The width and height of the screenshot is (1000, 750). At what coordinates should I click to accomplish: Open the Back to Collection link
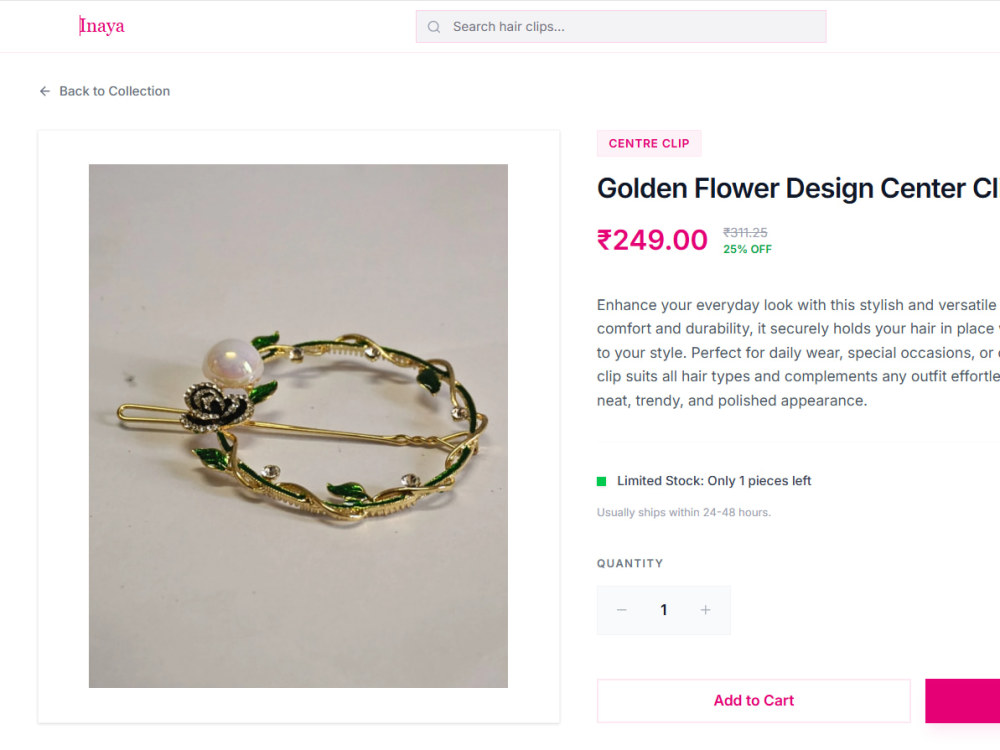click(105, 91)
